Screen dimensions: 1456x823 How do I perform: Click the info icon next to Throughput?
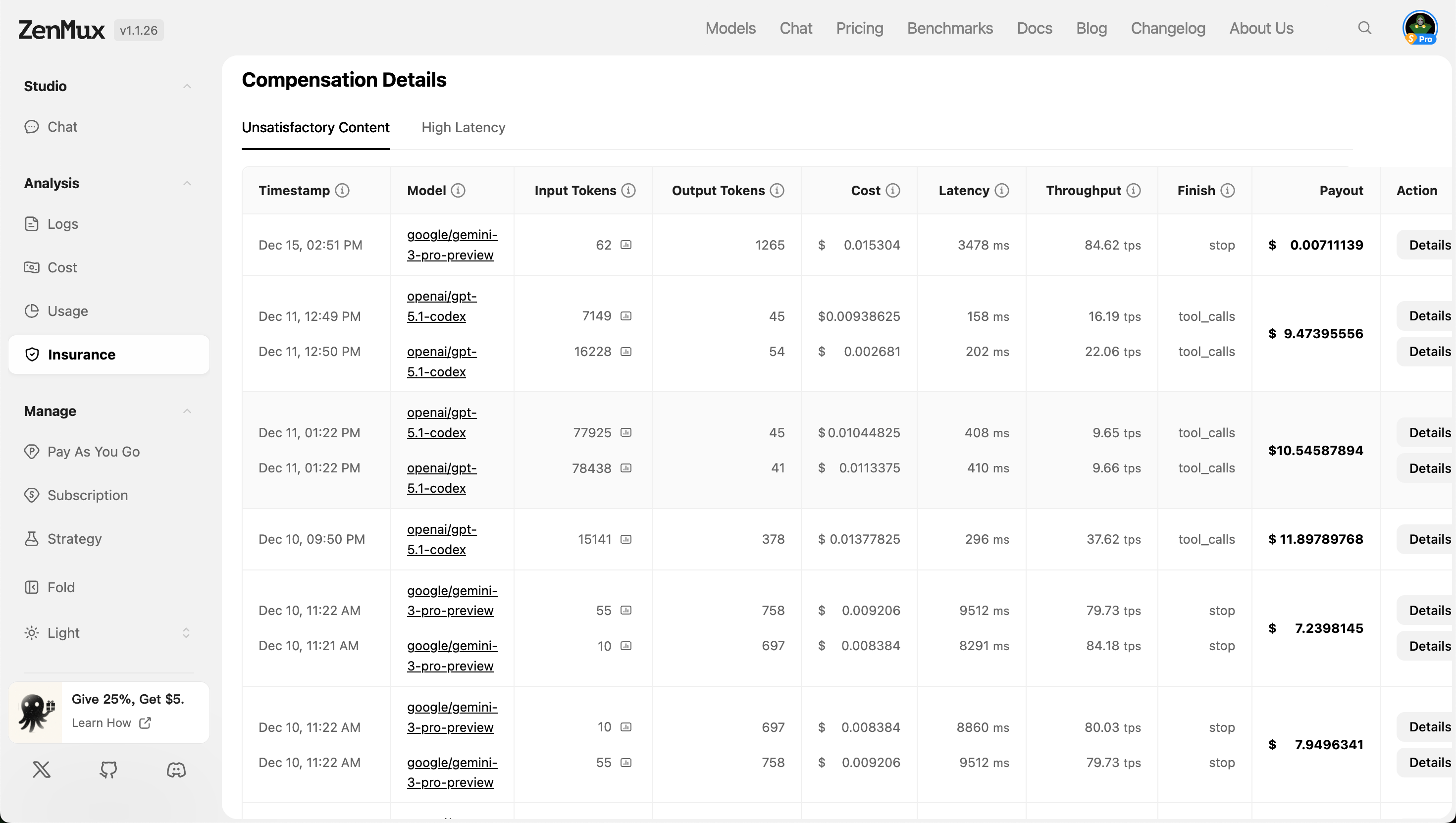point(1133,191)
